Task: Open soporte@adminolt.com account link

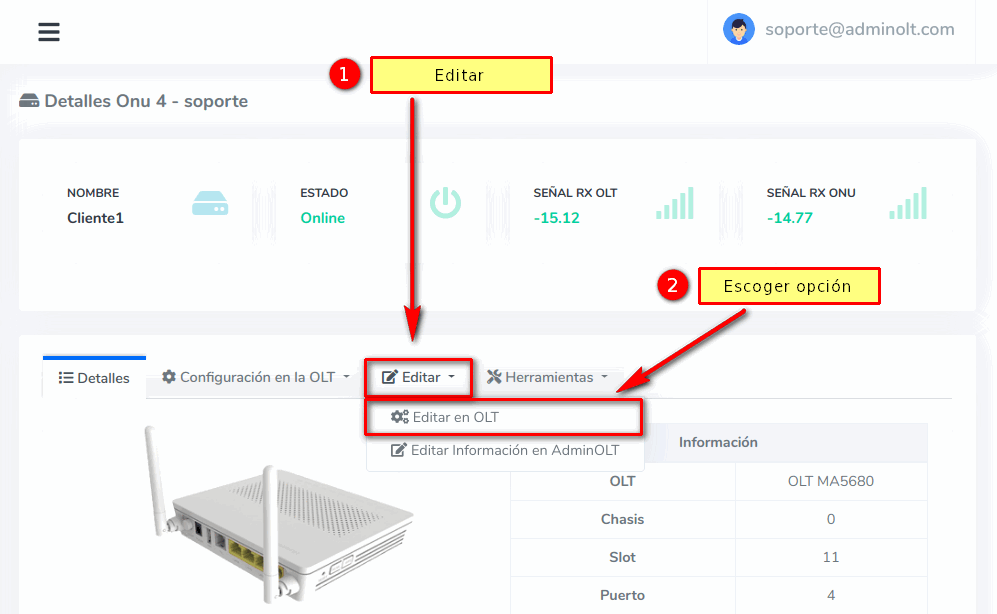Action: click(859, 29)
